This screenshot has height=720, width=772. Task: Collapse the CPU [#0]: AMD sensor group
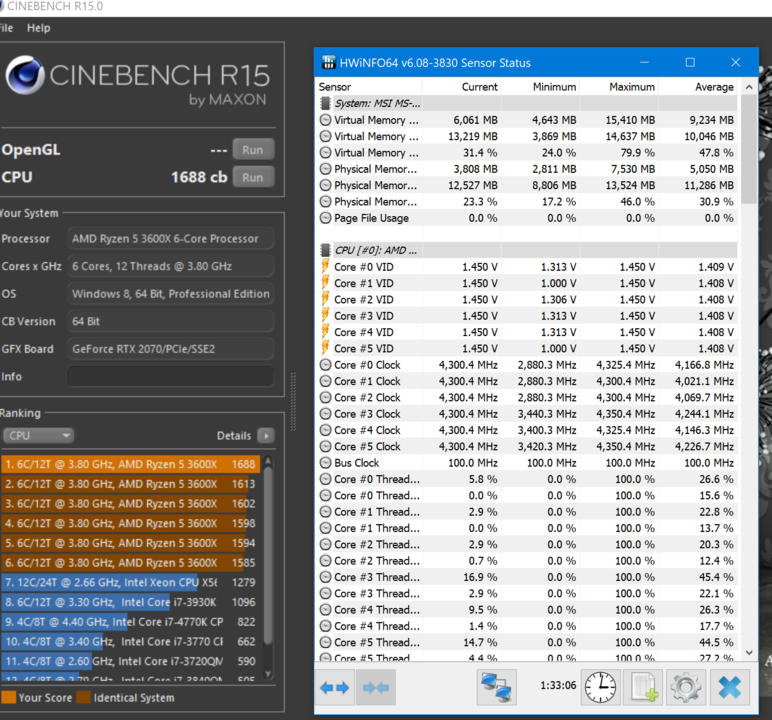(325, 250)
